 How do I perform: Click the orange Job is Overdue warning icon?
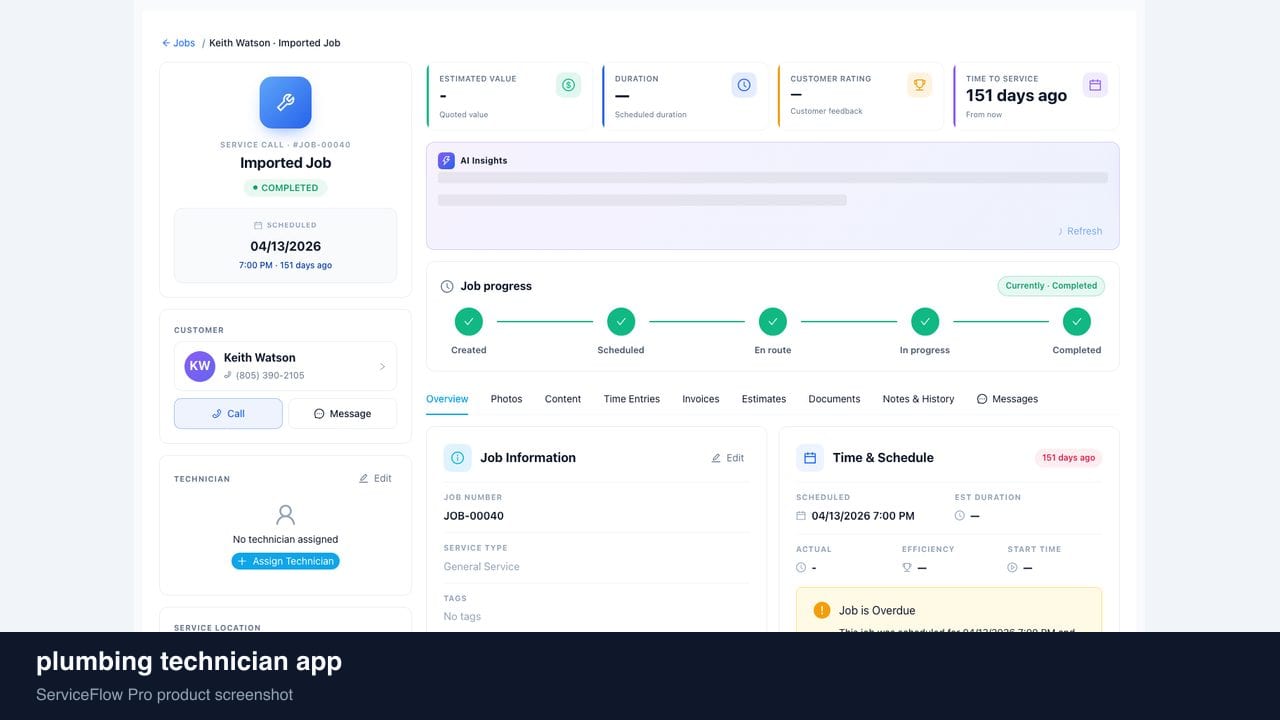pos(822,610)
